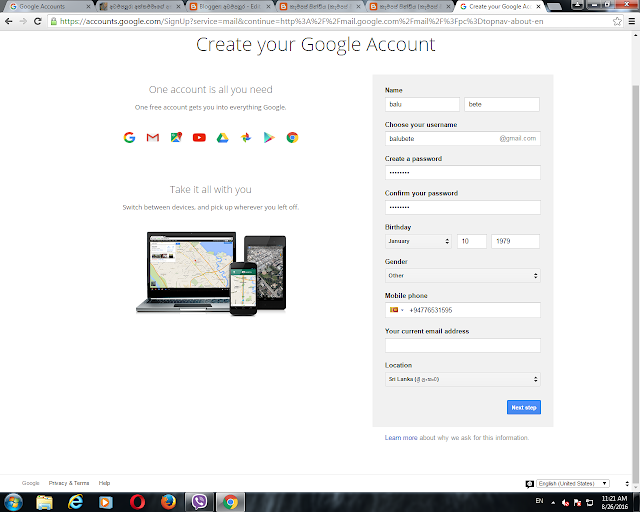Open the birthday month dropdown
The height and width of the screenshot is (512, 640).
coord(418,241)
